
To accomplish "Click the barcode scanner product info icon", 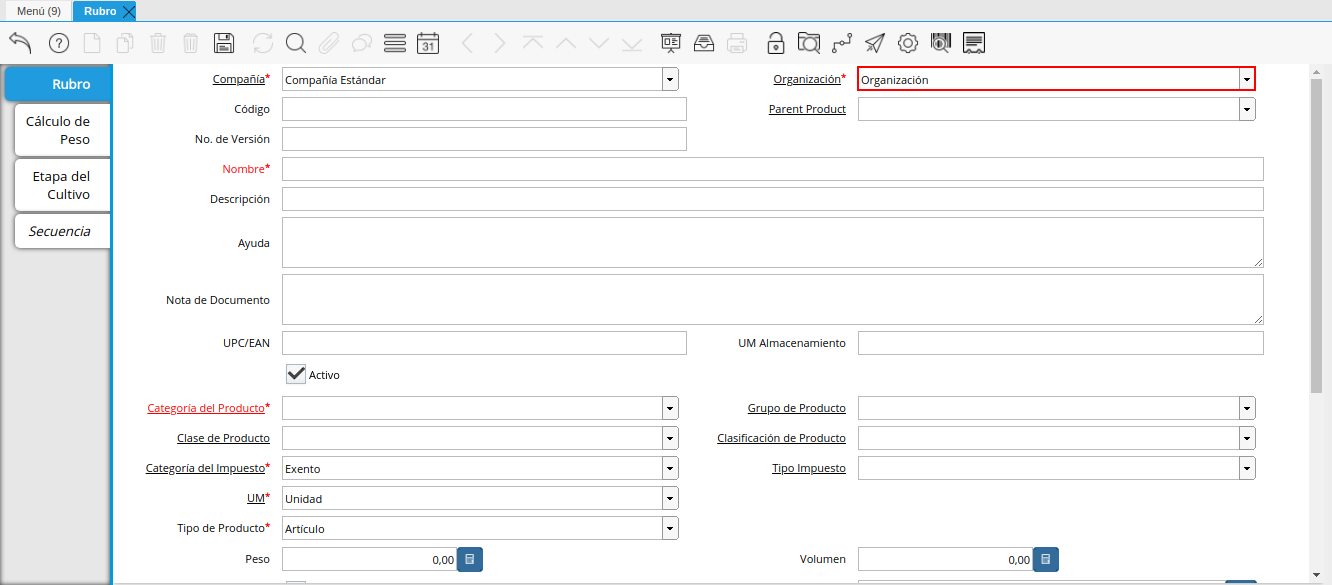I will [941, 43].
